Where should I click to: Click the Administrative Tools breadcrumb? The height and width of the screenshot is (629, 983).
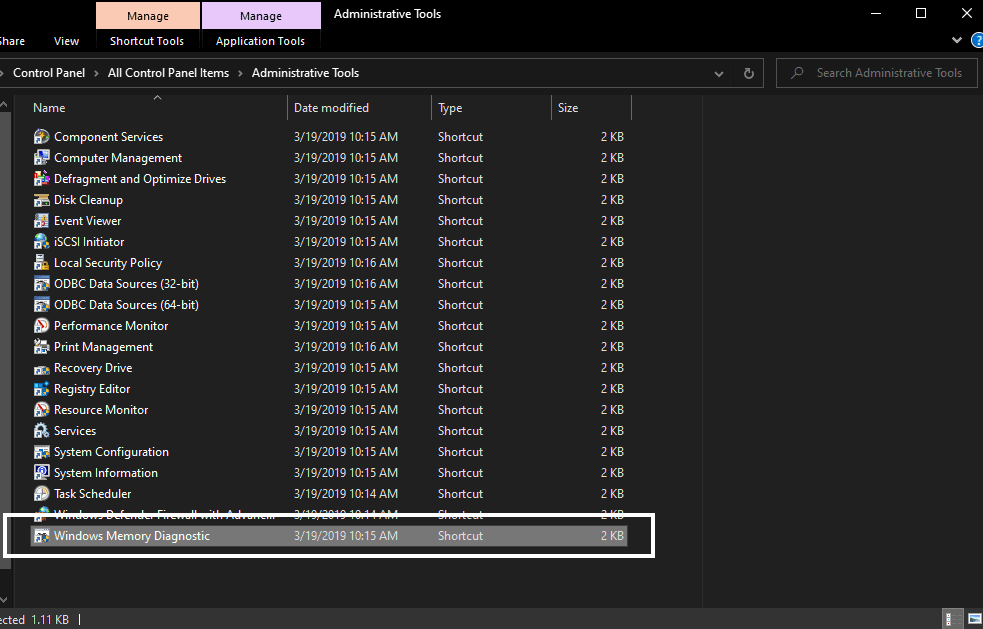tap(305, 73)
